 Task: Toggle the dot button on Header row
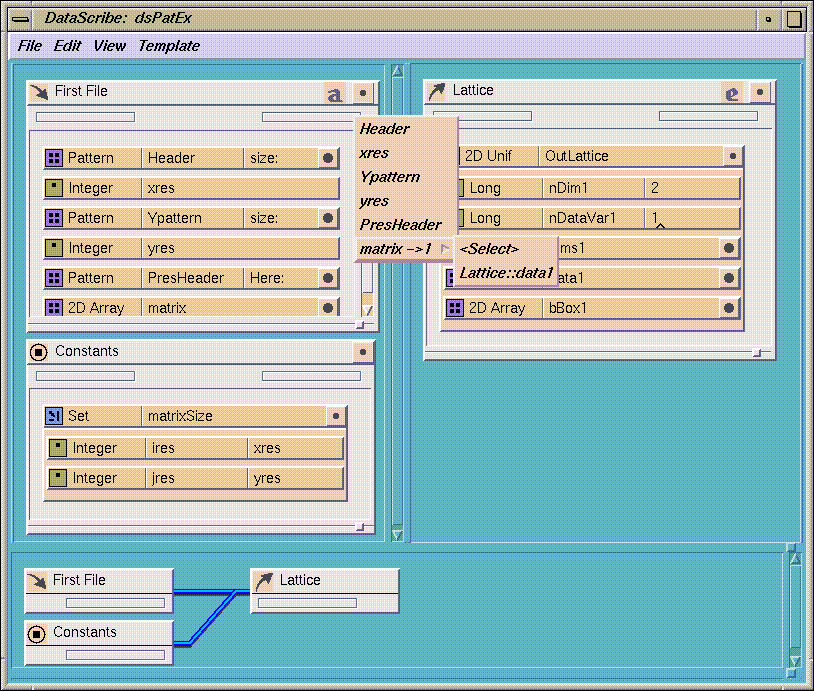pyautogui.click(x=328, y=158)
